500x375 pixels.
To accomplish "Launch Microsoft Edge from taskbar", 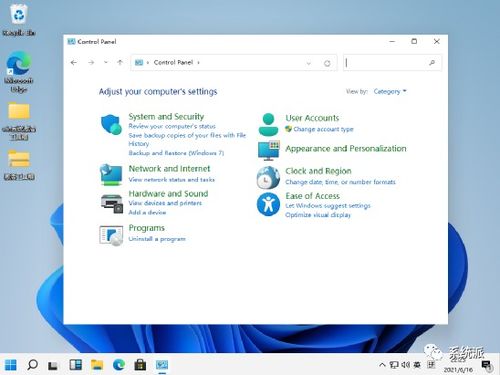I will pos(119,365).
